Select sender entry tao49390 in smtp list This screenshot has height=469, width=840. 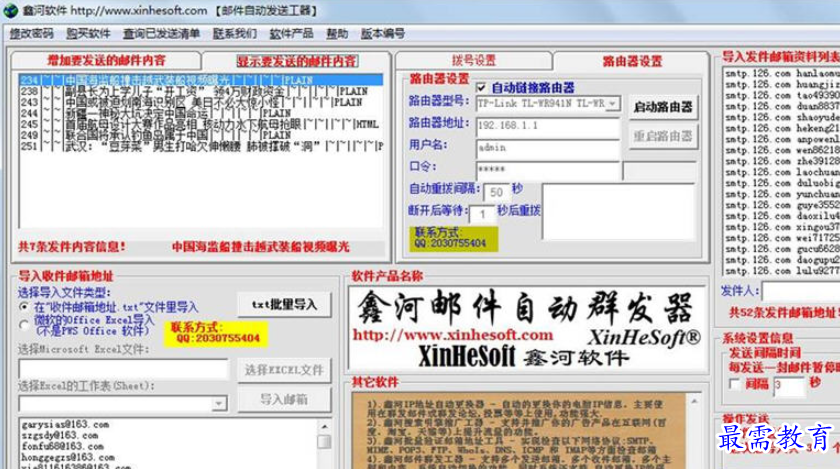[782, 95]
